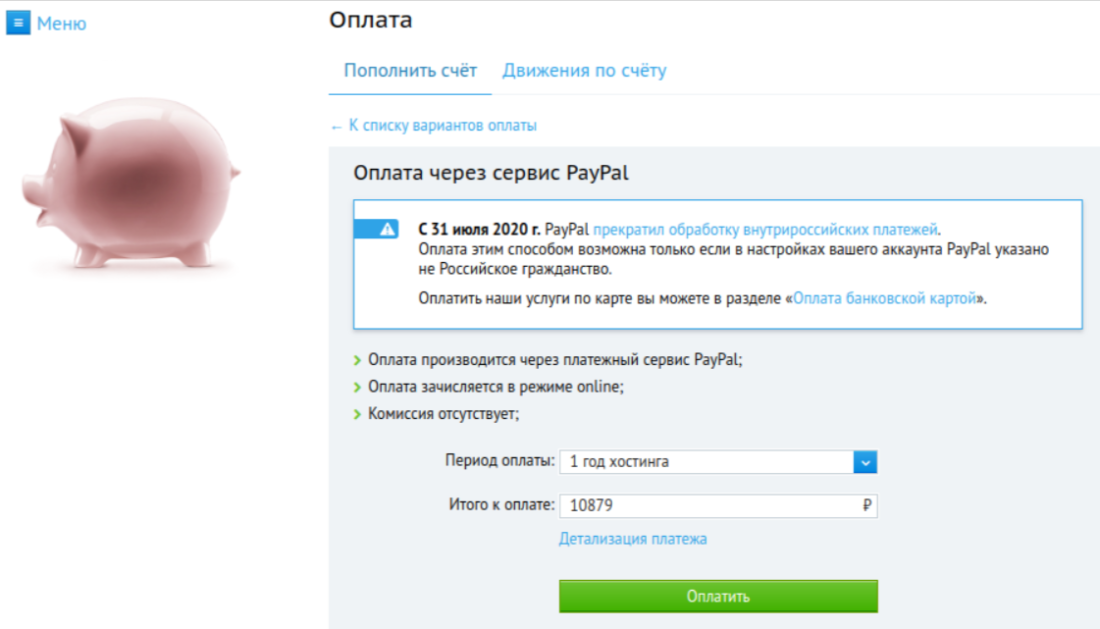
Task: Click green chevron beside PayPal service bullet
Action: pyautogui.click(x=358, y=361)
